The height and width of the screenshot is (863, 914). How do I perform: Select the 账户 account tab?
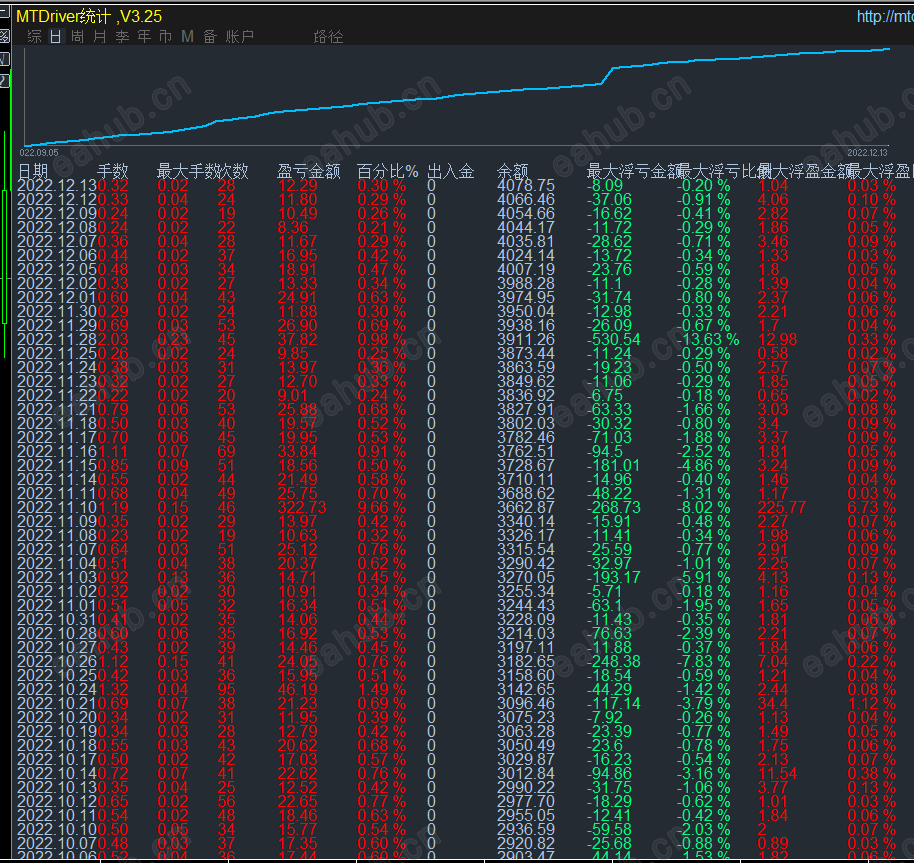pos(240,37)
